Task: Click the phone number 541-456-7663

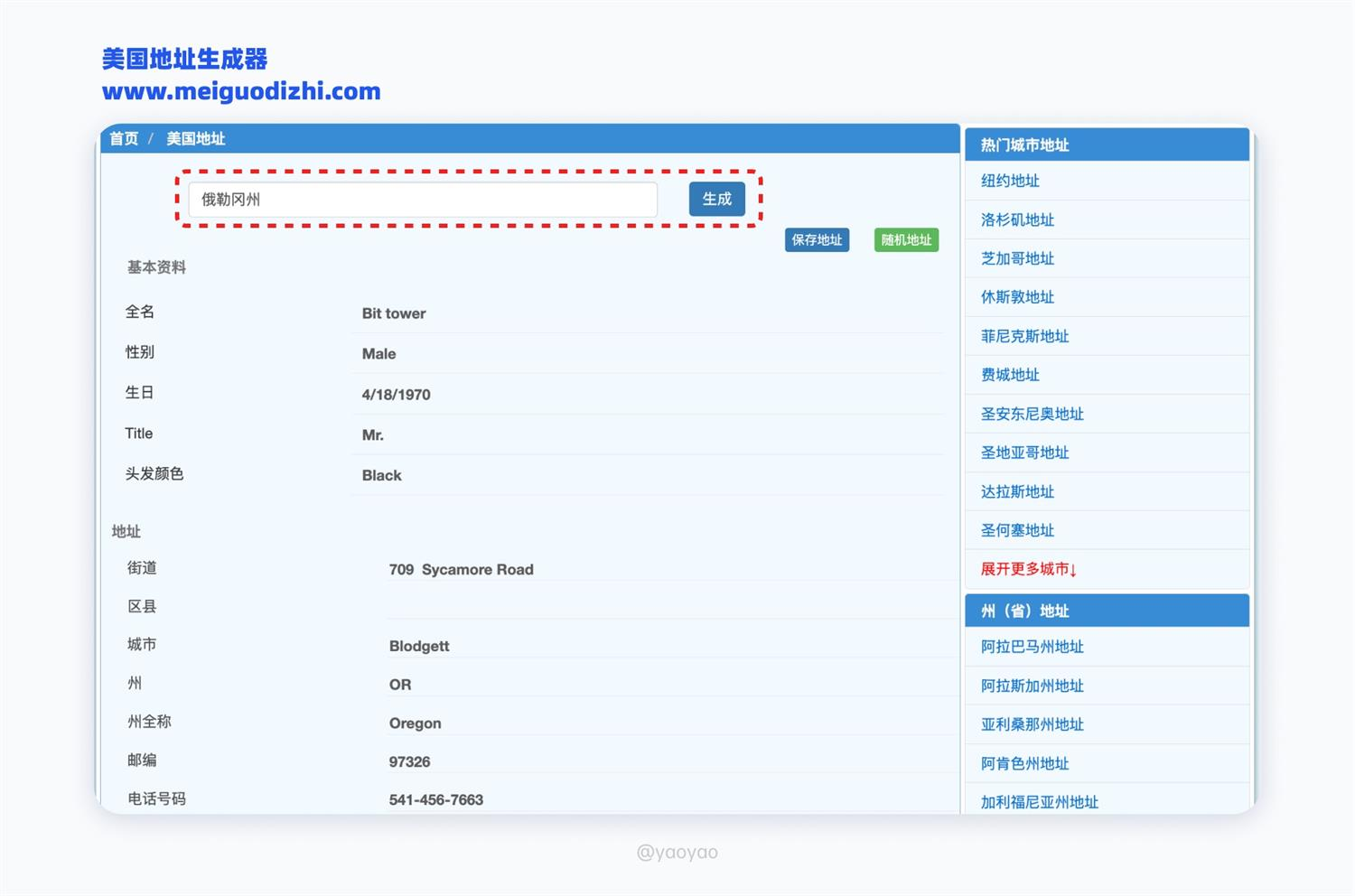Action: pyautogui.click(x=435, y=800)
